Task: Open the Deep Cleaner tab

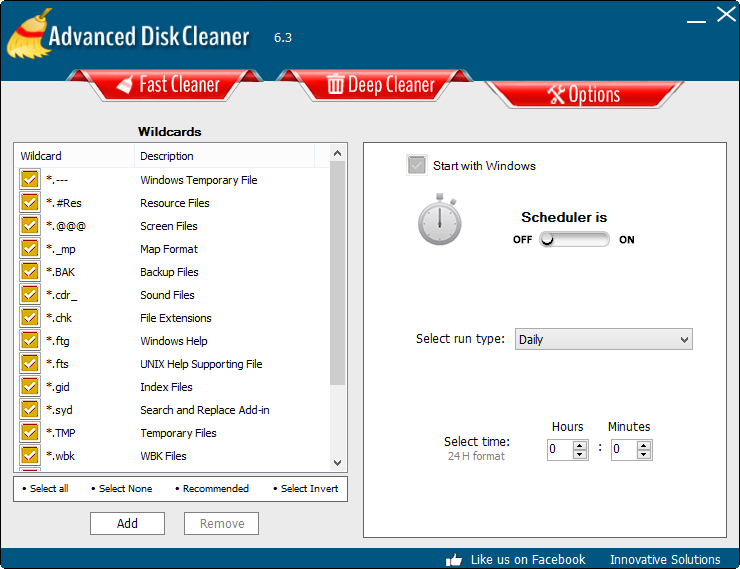Action: [x=375, y=85]
